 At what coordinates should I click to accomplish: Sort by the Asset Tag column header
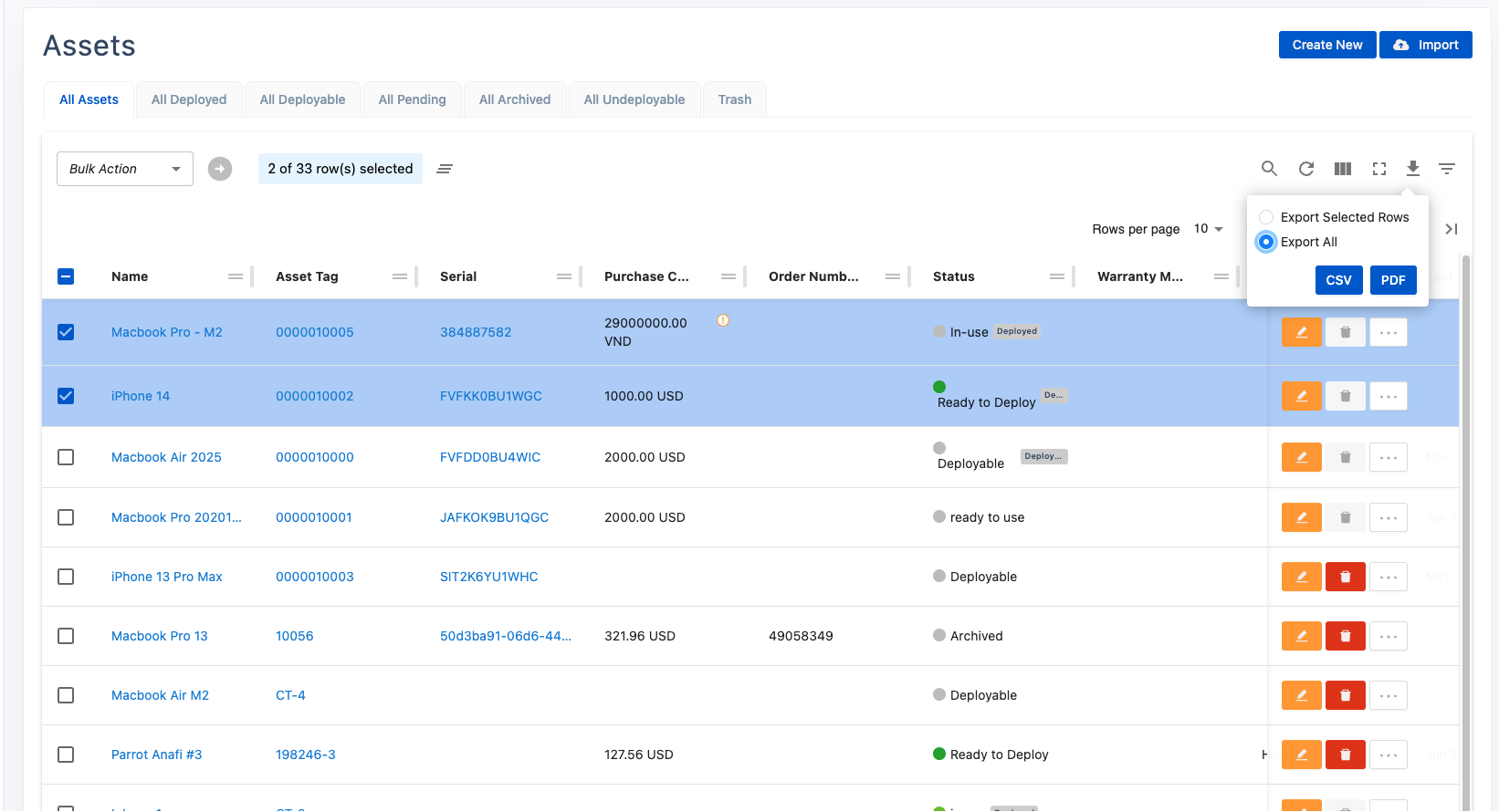(x=307, y=276)
